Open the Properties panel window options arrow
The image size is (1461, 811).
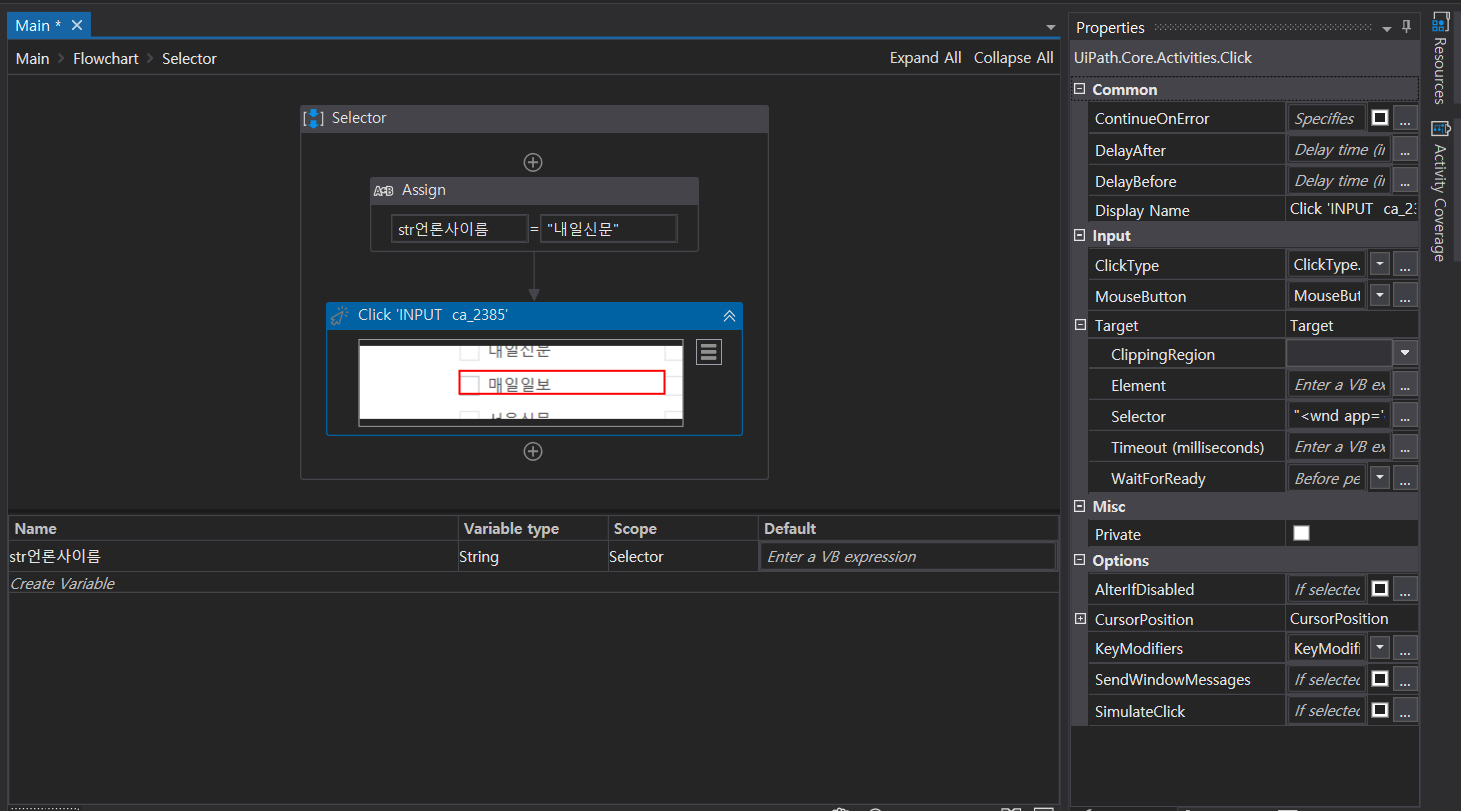coord(1387,28)
